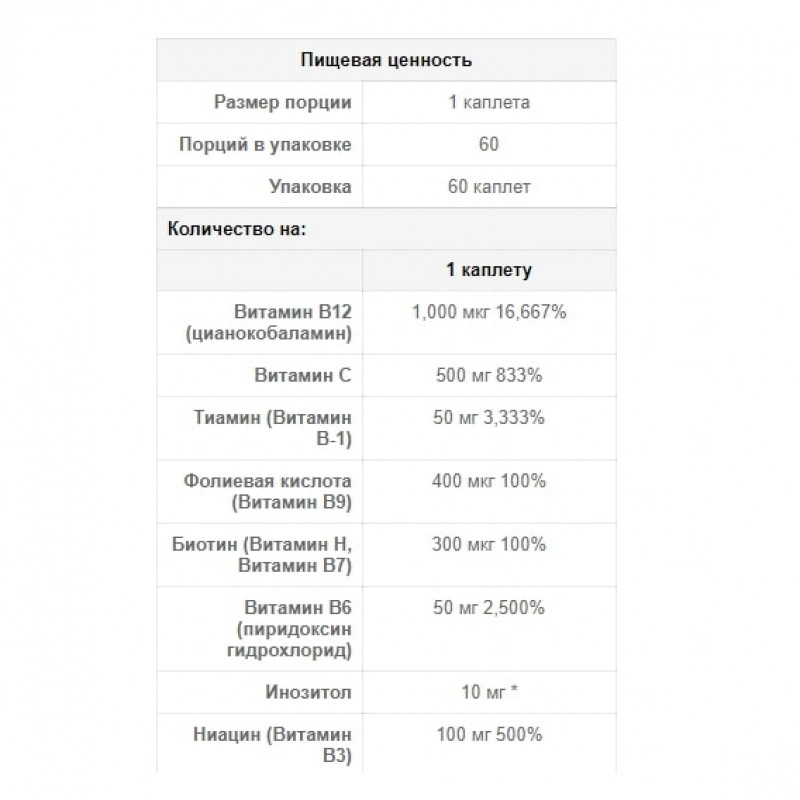Click the "Пищевая ценность" table header
The image size is (800, 800).
click(386, 60)
